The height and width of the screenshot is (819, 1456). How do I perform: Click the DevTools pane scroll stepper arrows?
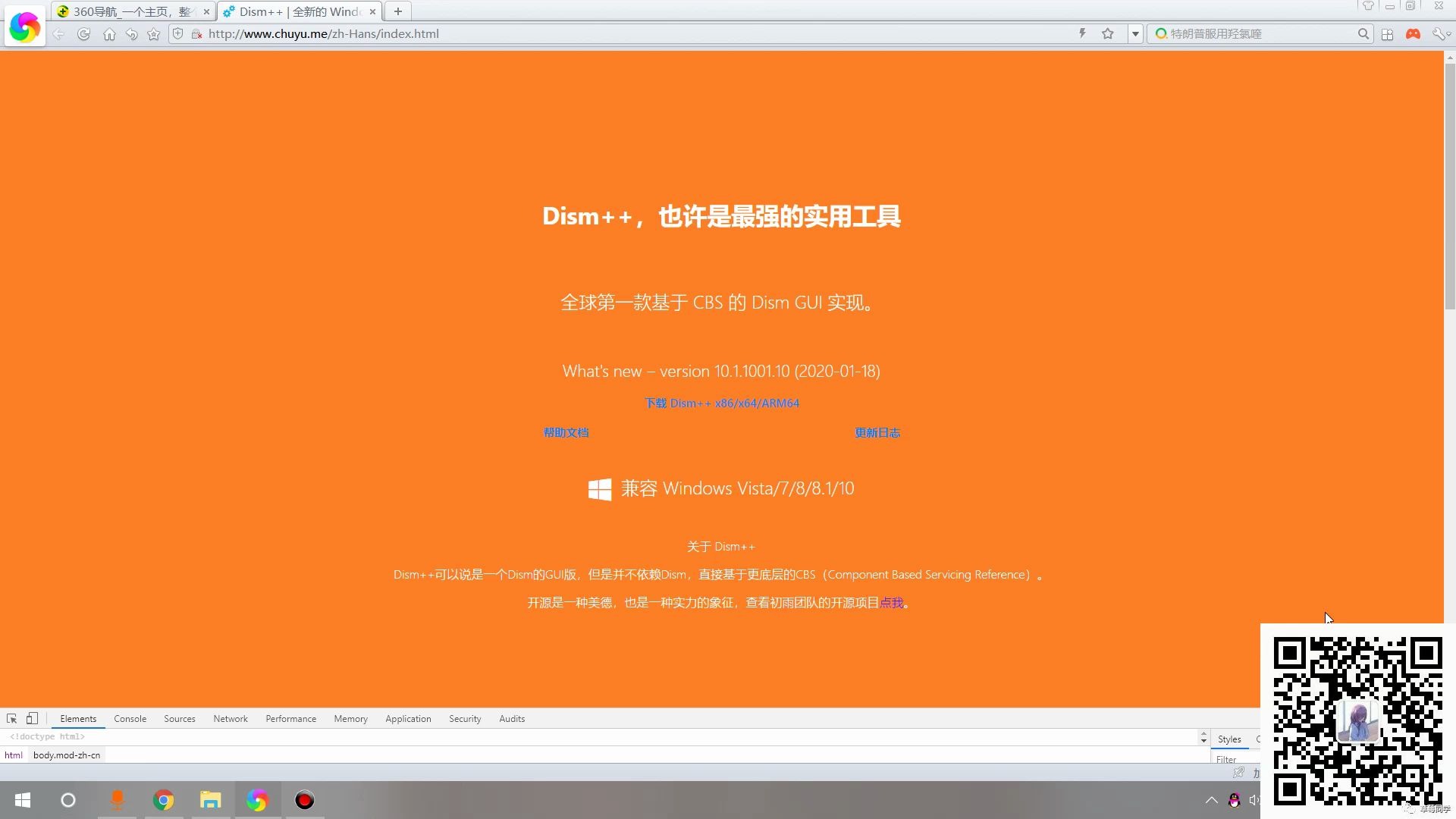[x=1203, y=737]
